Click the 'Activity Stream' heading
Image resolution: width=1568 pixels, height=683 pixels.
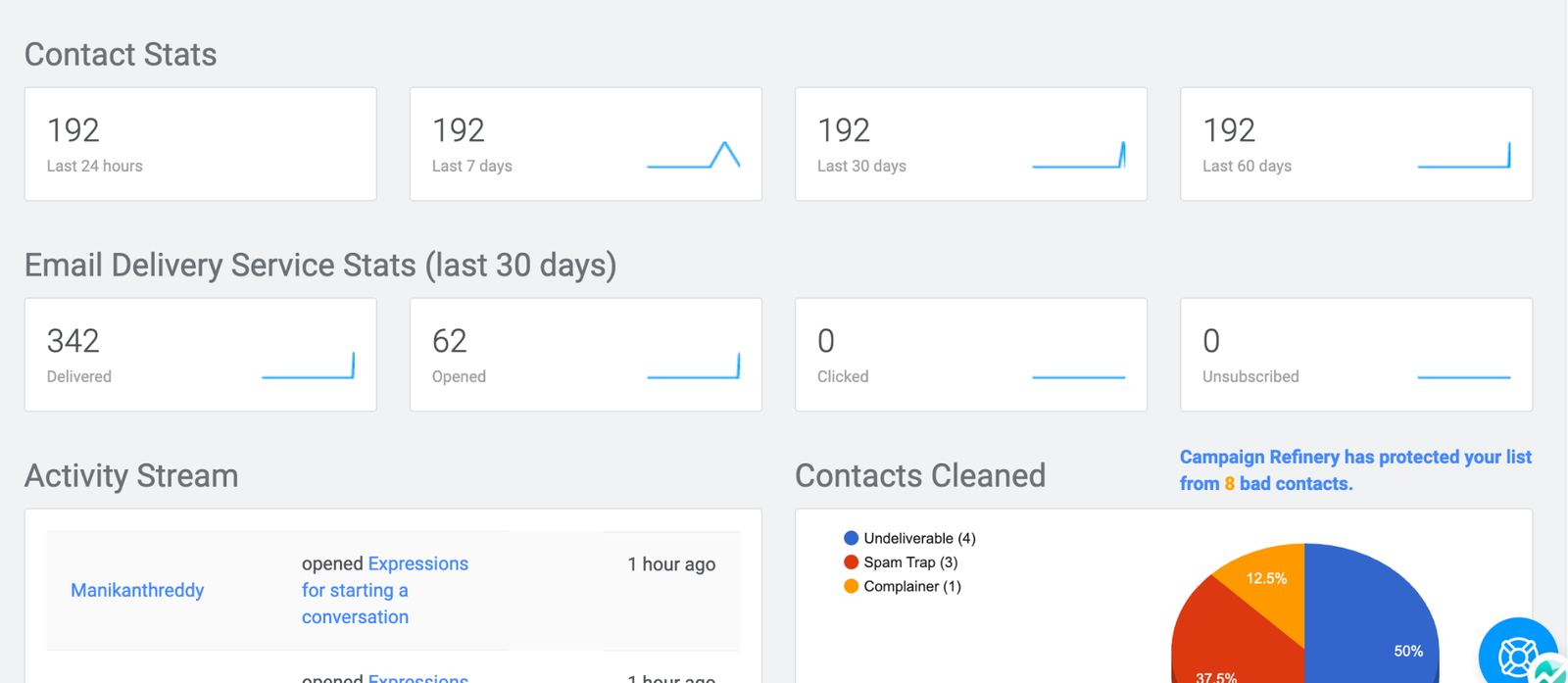point(131,475)
